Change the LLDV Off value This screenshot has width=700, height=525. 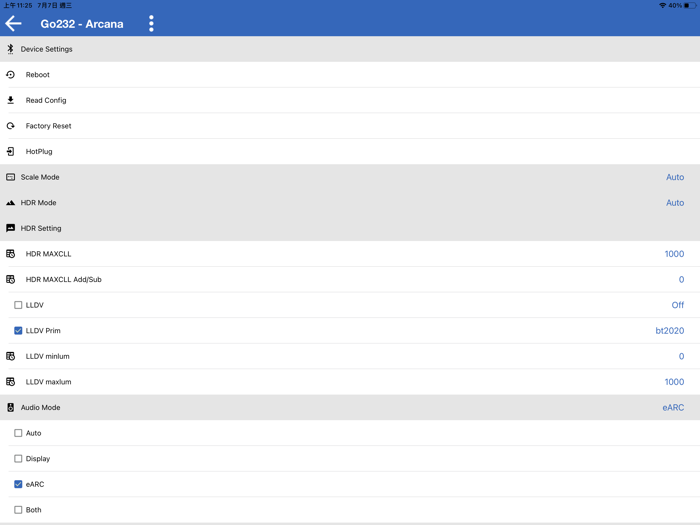click(678, 305)
